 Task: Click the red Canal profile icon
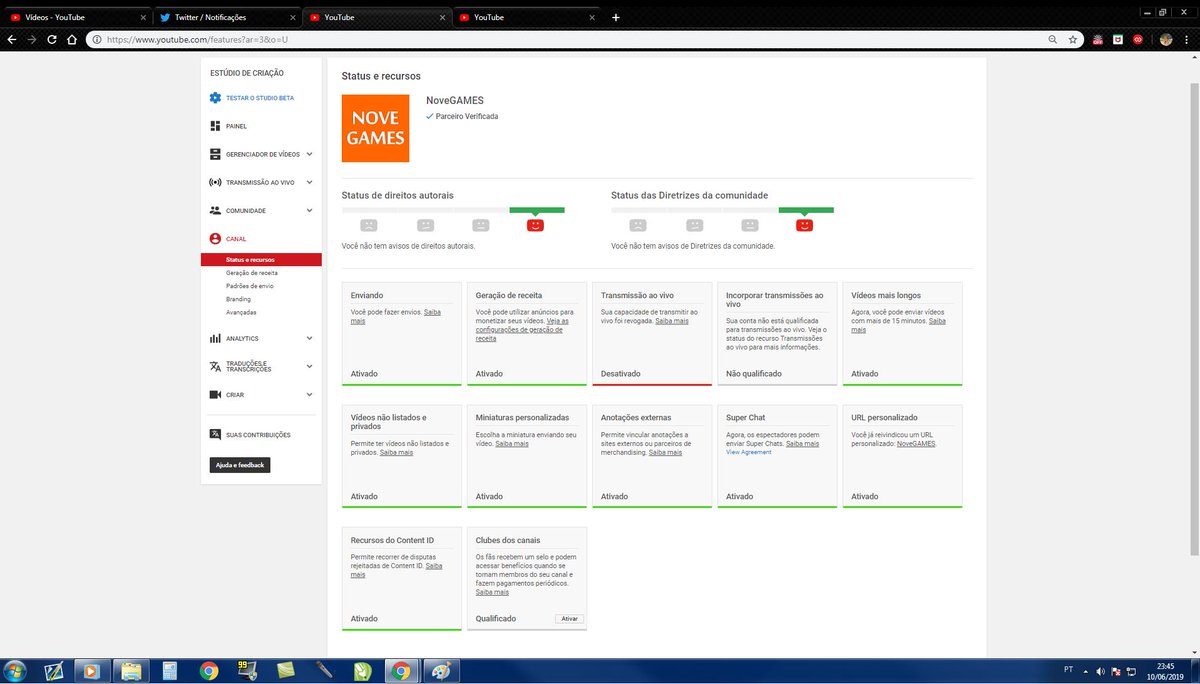[215, 239]
